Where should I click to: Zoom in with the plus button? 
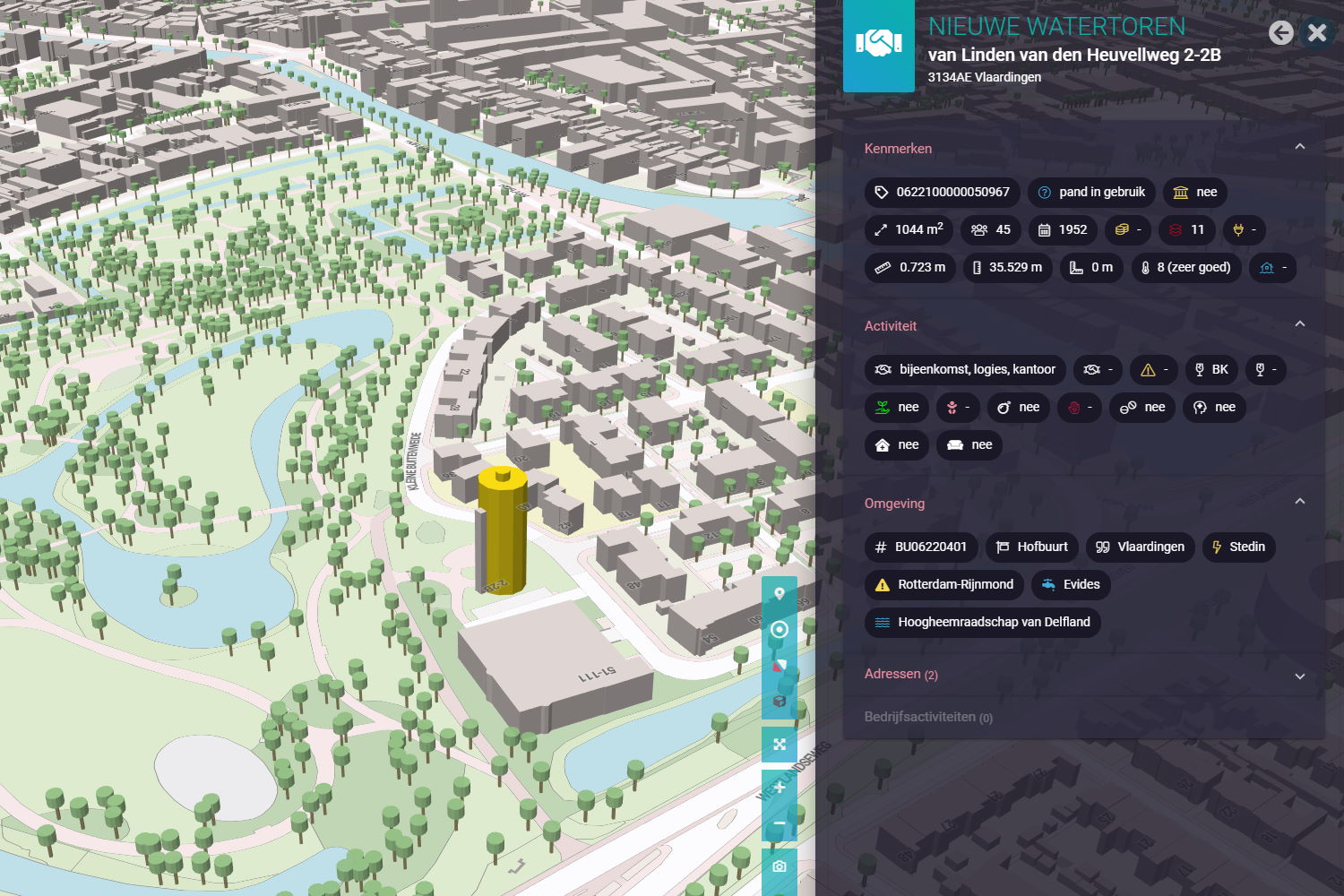pyautogui.click(x=780, y=788)
